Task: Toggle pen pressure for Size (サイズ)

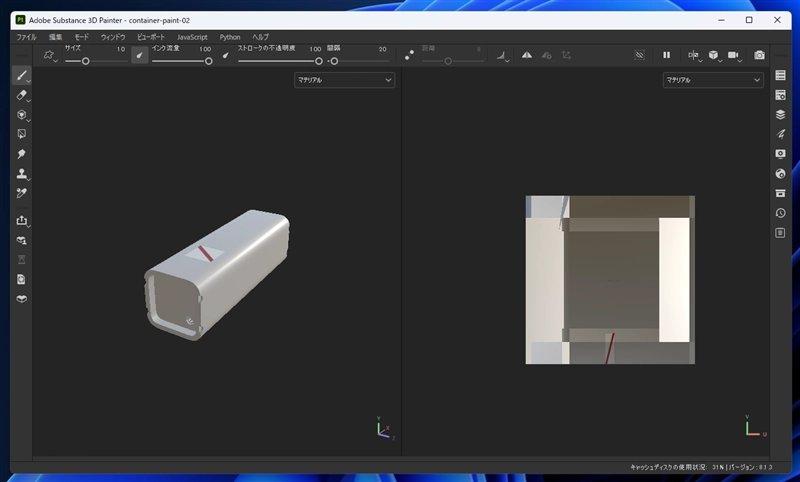Action: coord(139,55)
